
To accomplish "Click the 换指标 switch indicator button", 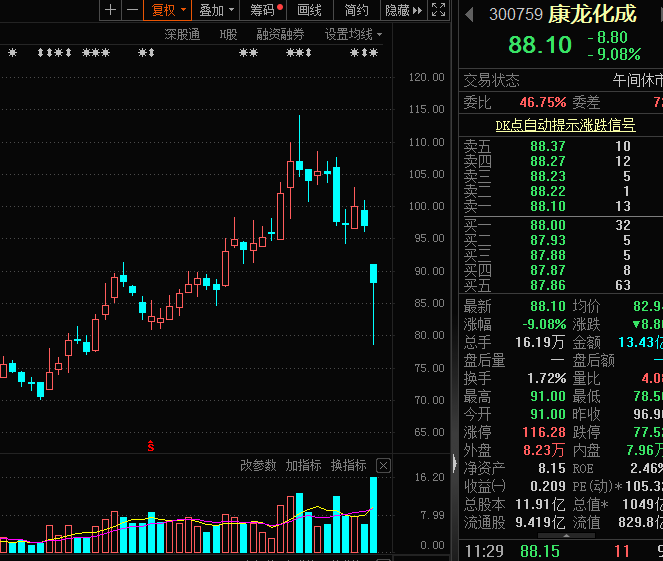I will (348, 465).
